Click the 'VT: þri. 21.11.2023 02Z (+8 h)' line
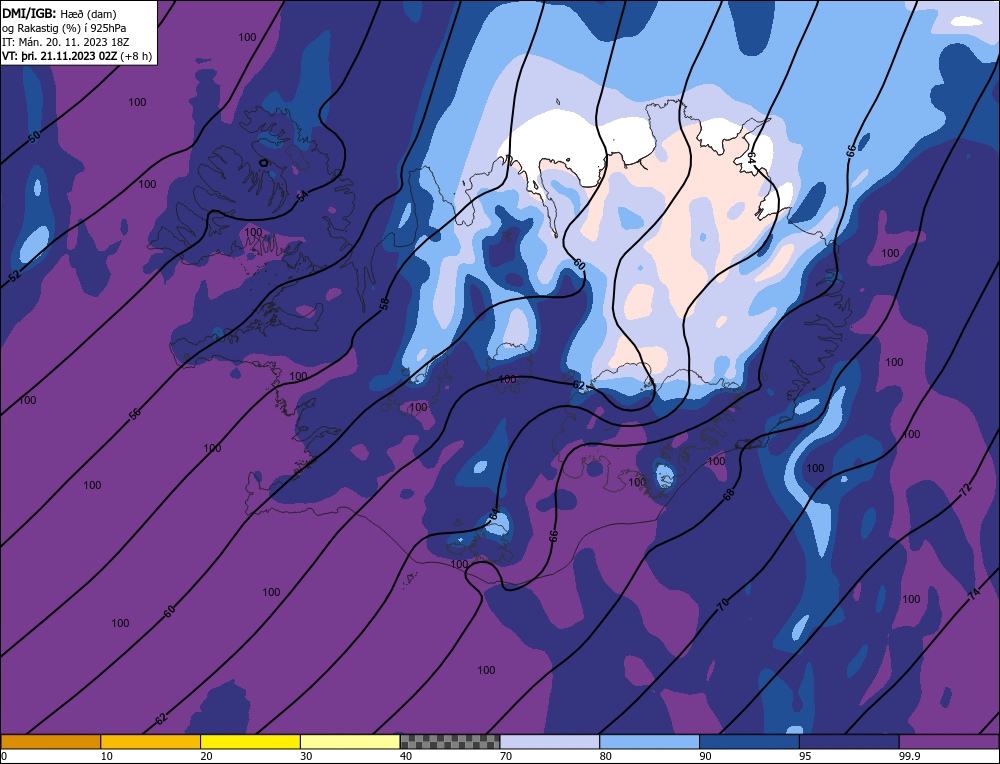This screenshot has height=764, width=1000. coord(77,56)
